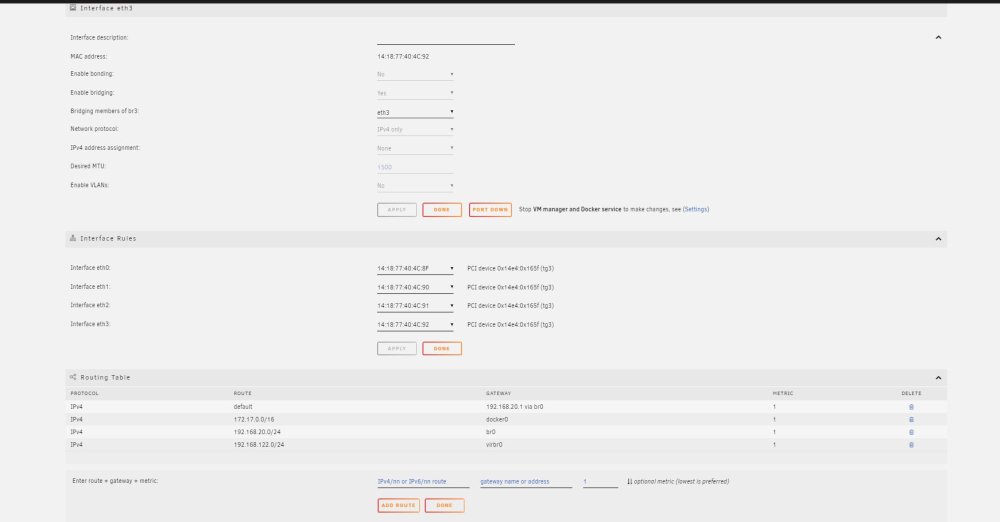Delete the 192.168.20.0/24 route
Image resolution: width=1000 pixels, height=522 pixels.
[x=911, y=432]
